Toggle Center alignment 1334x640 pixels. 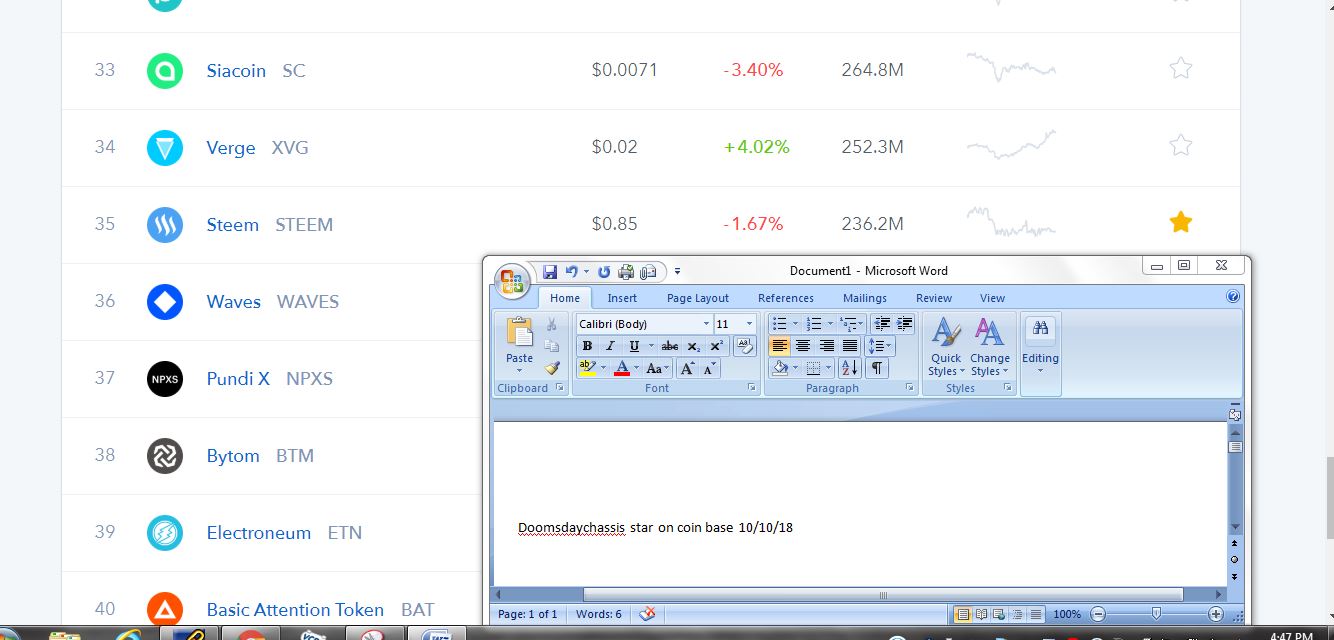(x=802, y=346)
